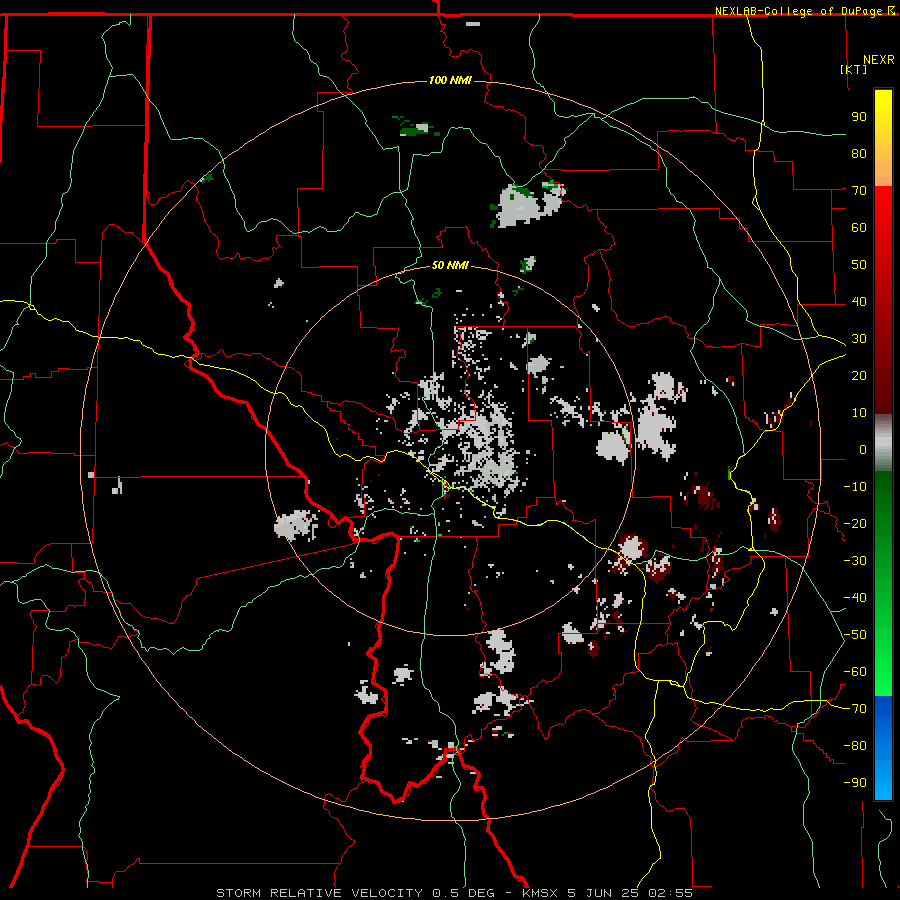Click the KMSX radar site identifier
This screenshot has height=900, width=900.
(x=540, y=893)
